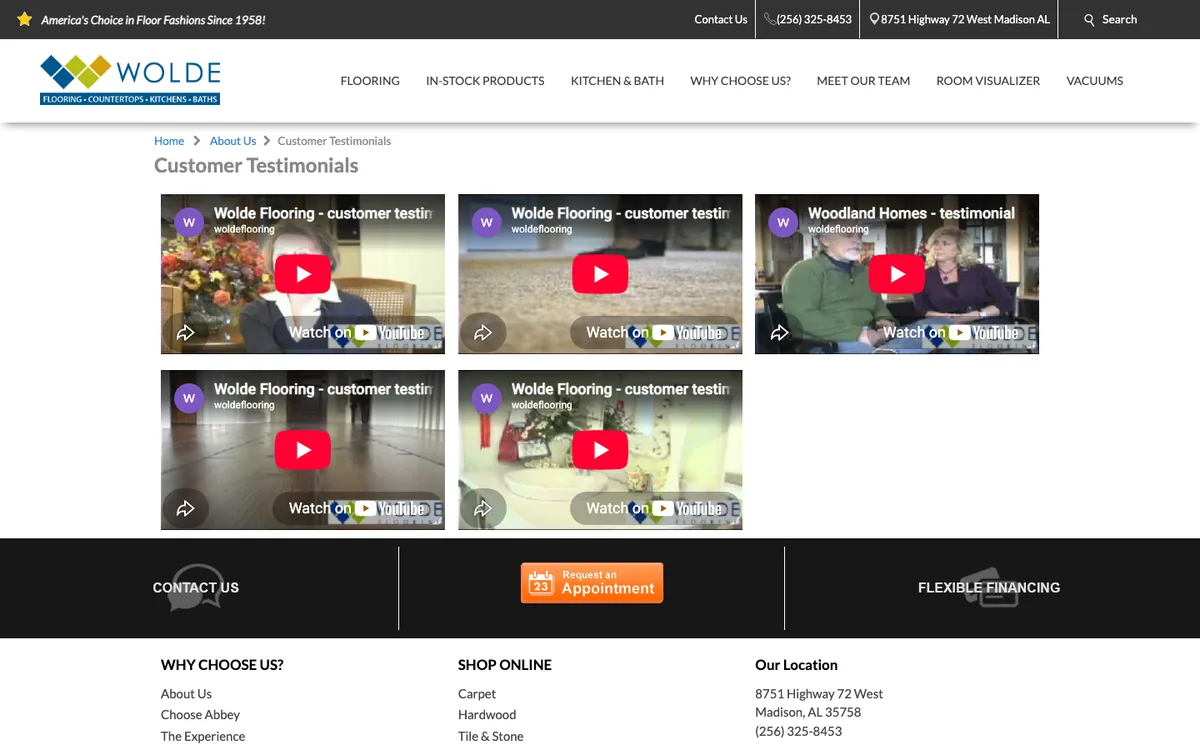Play the hardwood floor video in bottom row

point(303,450)
